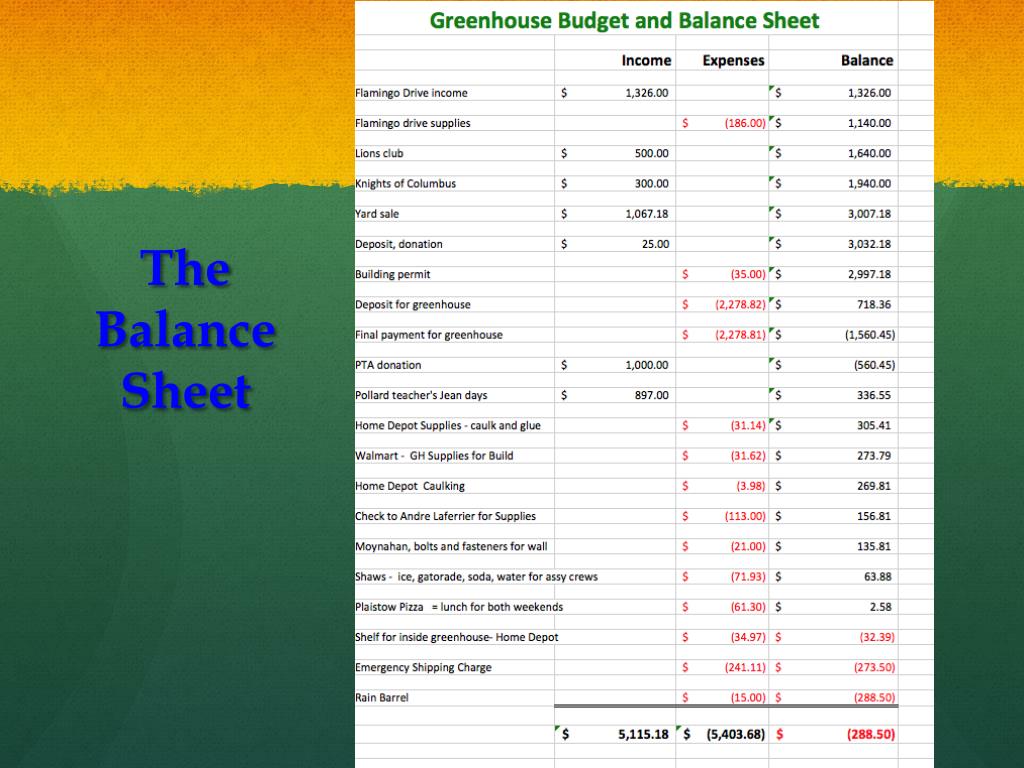Click the income value 897.00
The image size is (1024, 768).
tap(652, 395)
